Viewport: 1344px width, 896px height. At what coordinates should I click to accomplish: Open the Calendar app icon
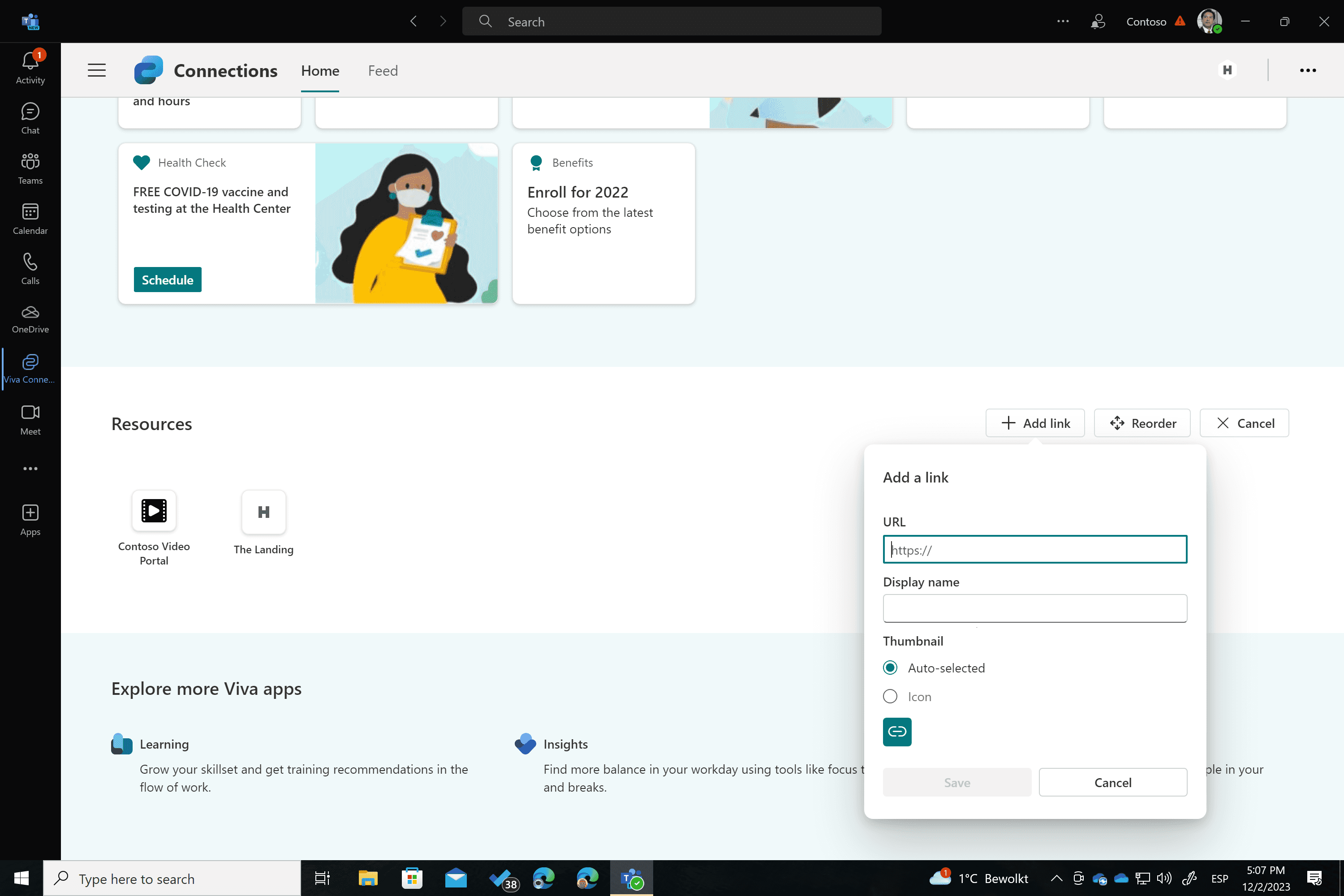point(30,218)
